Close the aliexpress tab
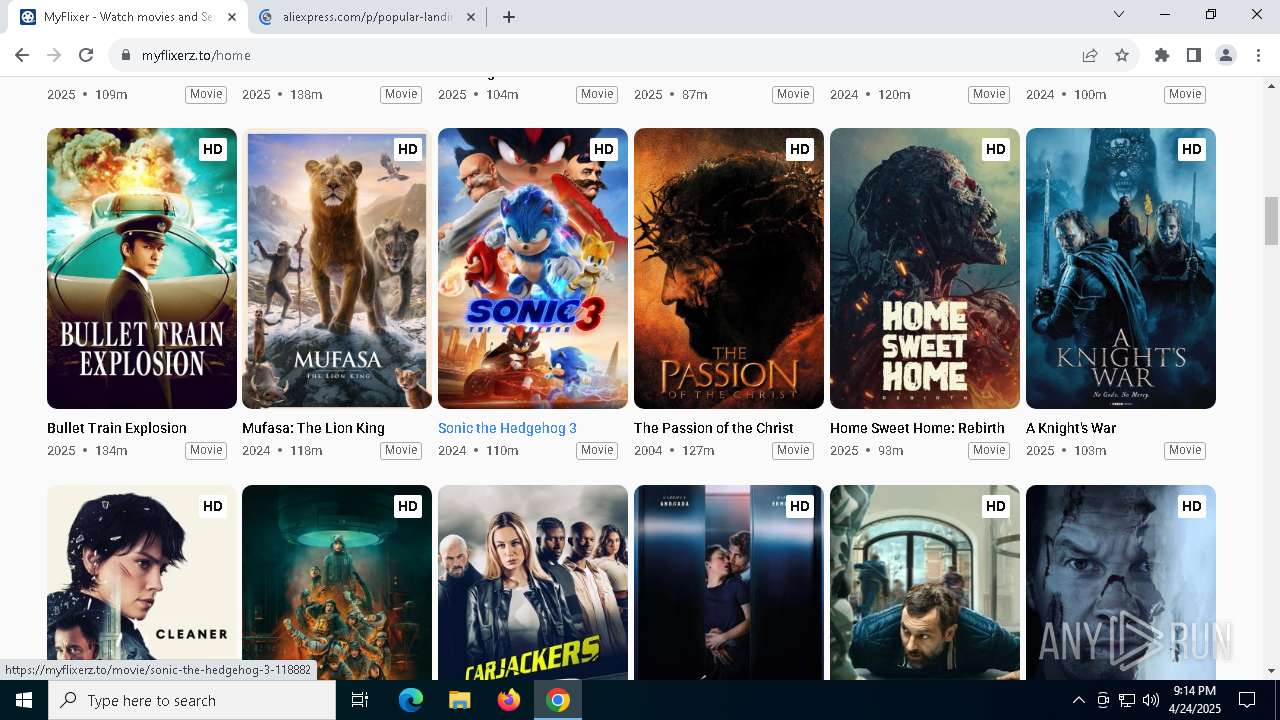1280x720 pixels. click(x=470, y=17)
